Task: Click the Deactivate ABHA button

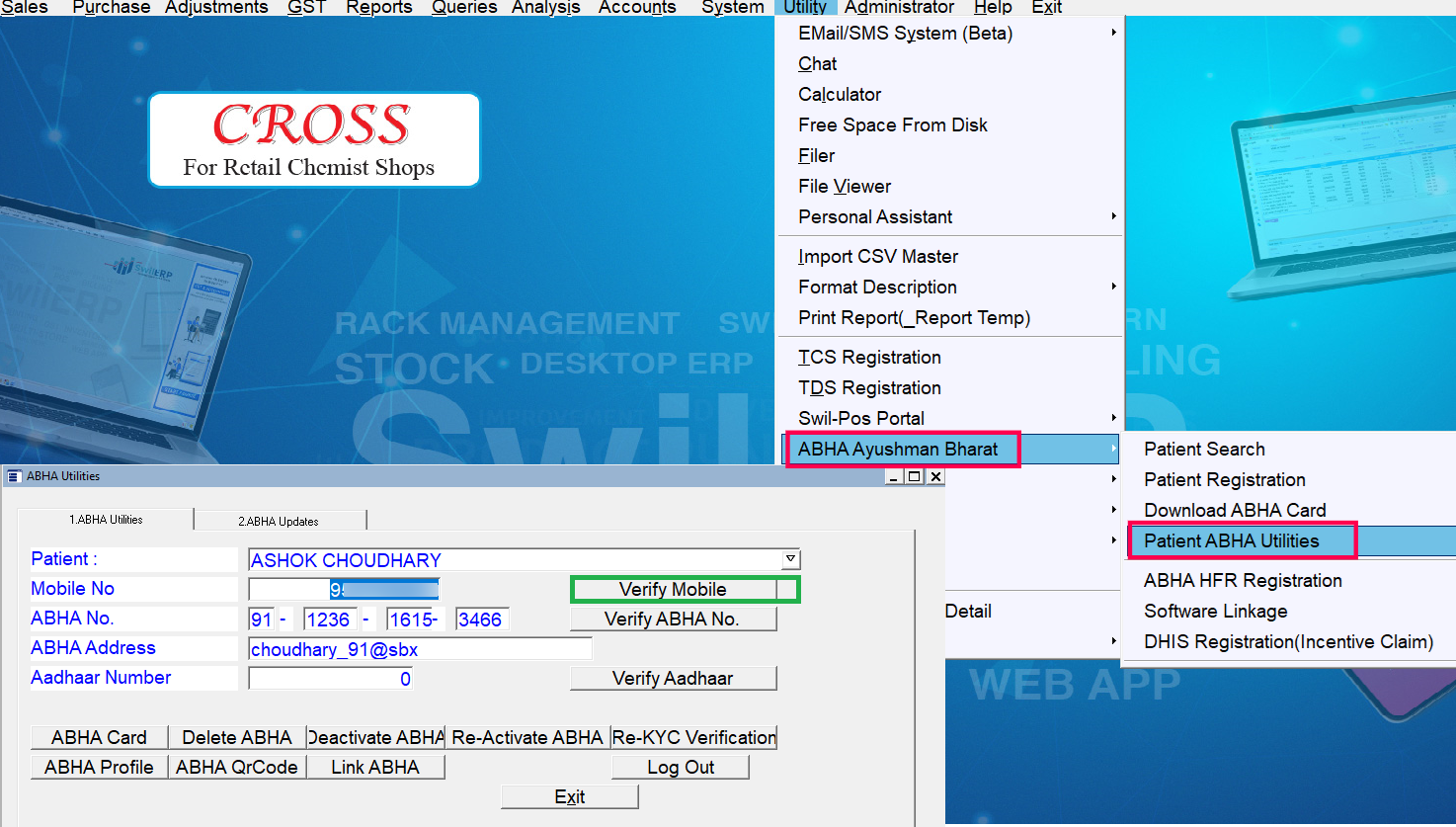Action: 375,737
